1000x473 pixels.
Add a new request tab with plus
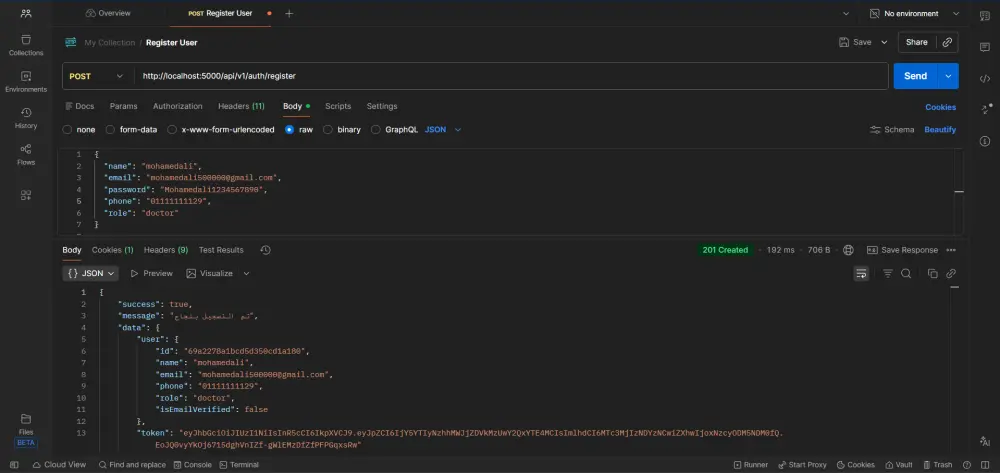(x=289, y=13)
